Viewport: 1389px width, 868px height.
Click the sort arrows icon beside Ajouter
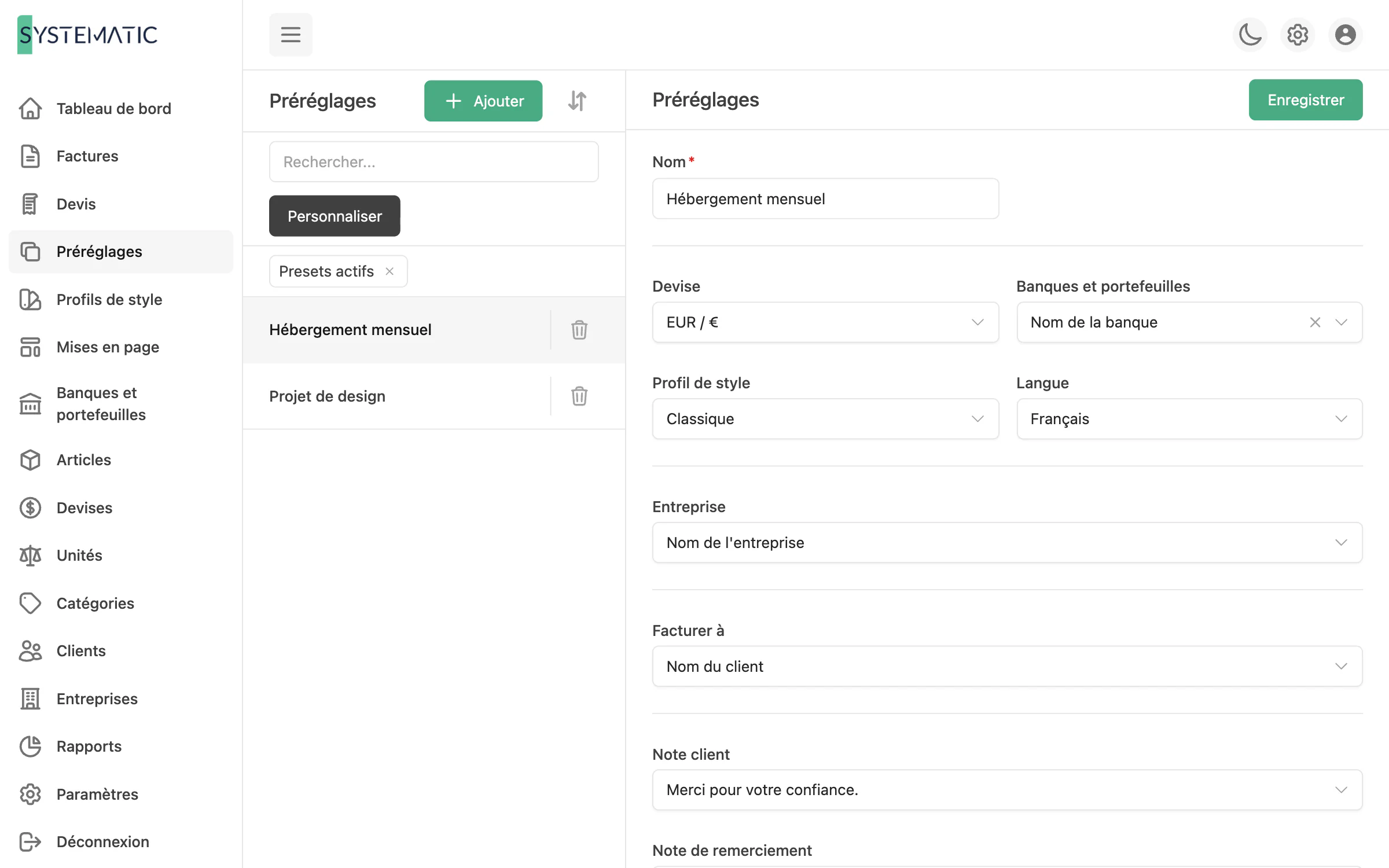tap(577, 101)
